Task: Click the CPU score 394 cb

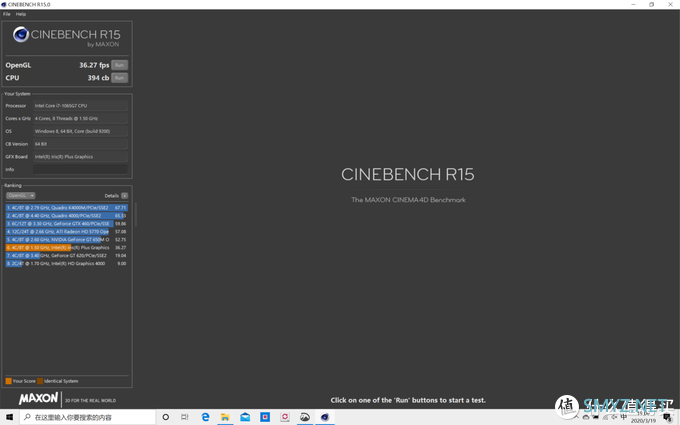Action: click(x=98, y=78)
